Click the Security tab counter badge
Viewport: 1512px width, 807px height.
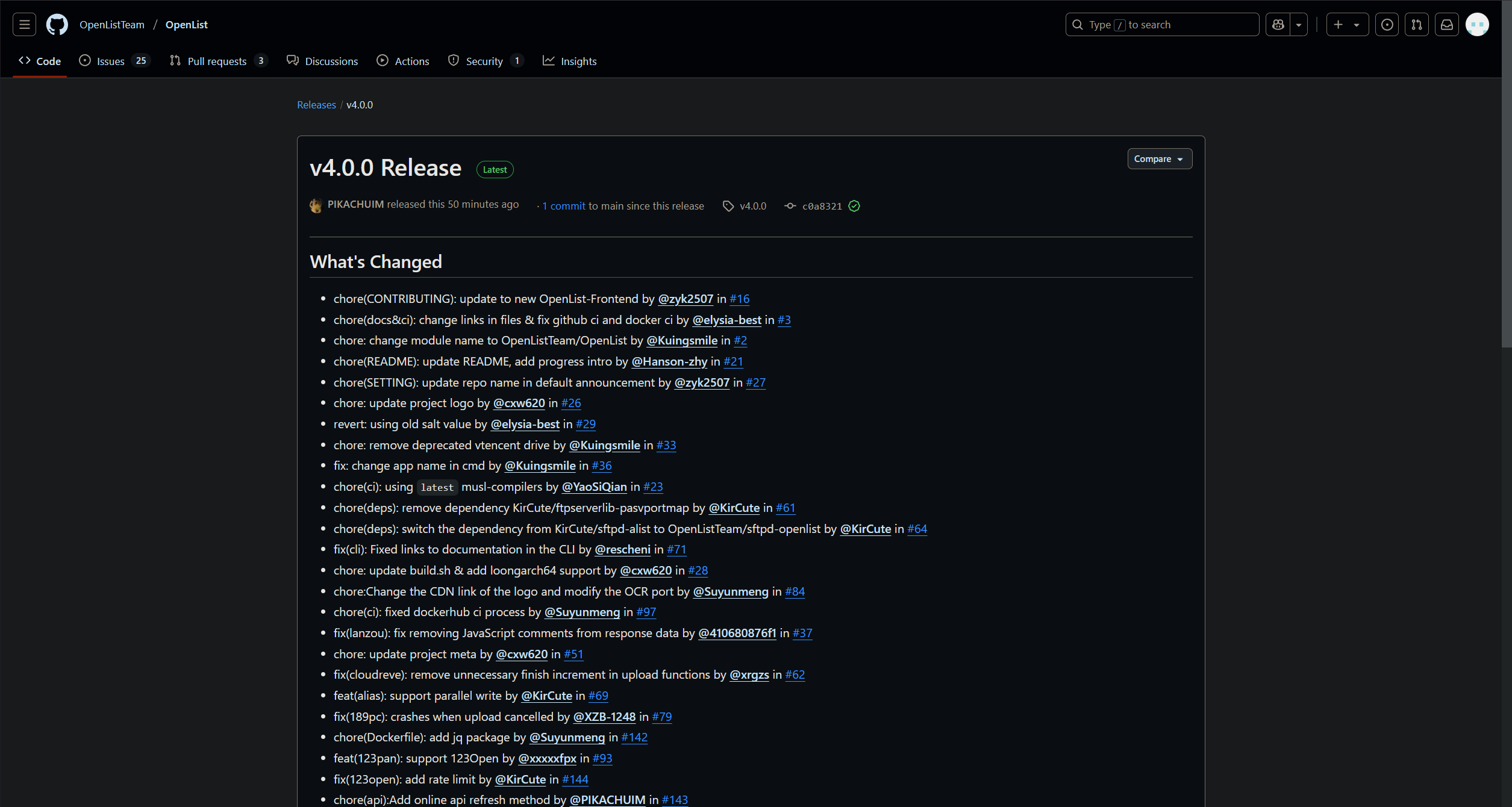tap(517, 60)
